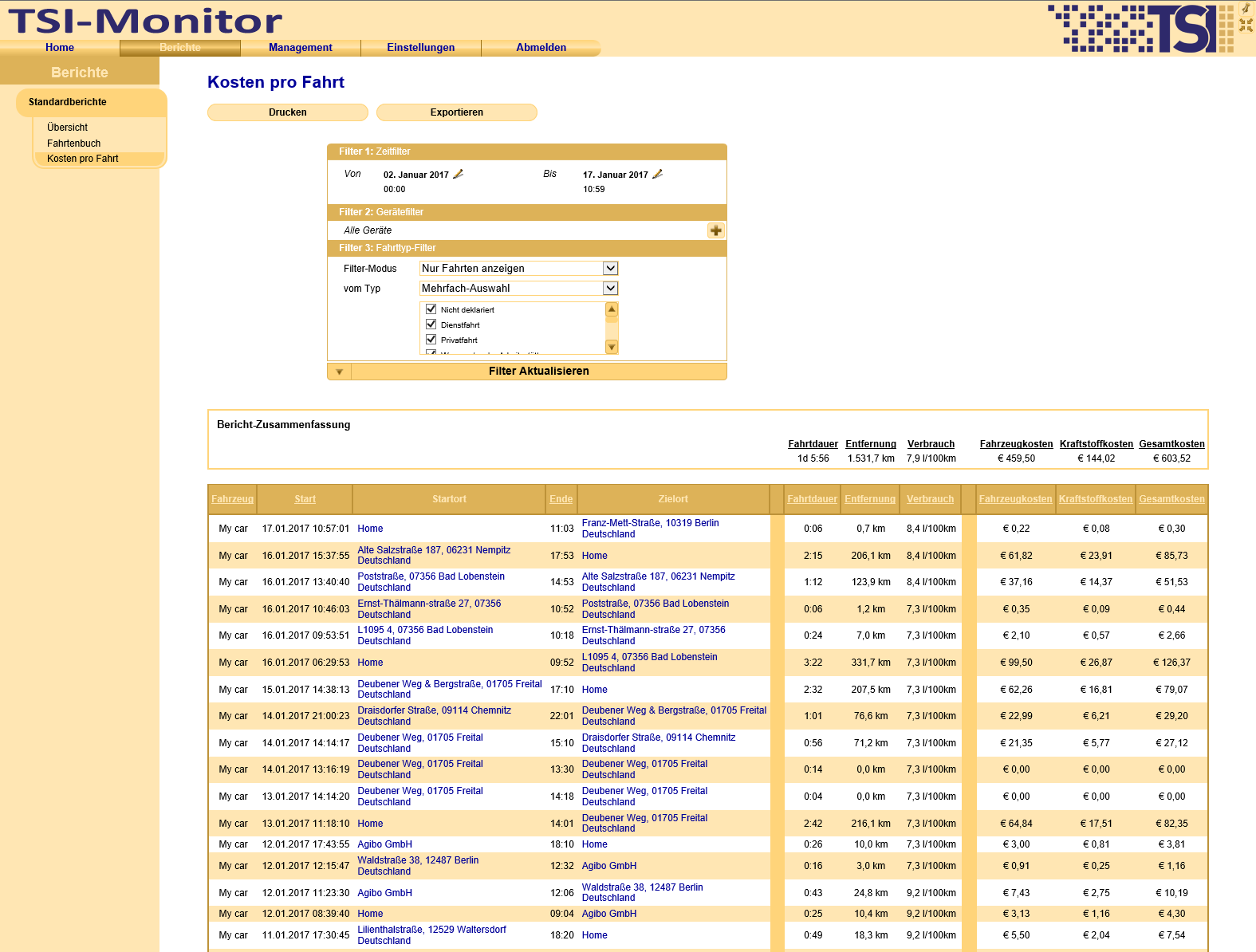Select 'Kosten pro Fahrt' in sidebar
Viewport: 1256px width, 952px height.
99,159
